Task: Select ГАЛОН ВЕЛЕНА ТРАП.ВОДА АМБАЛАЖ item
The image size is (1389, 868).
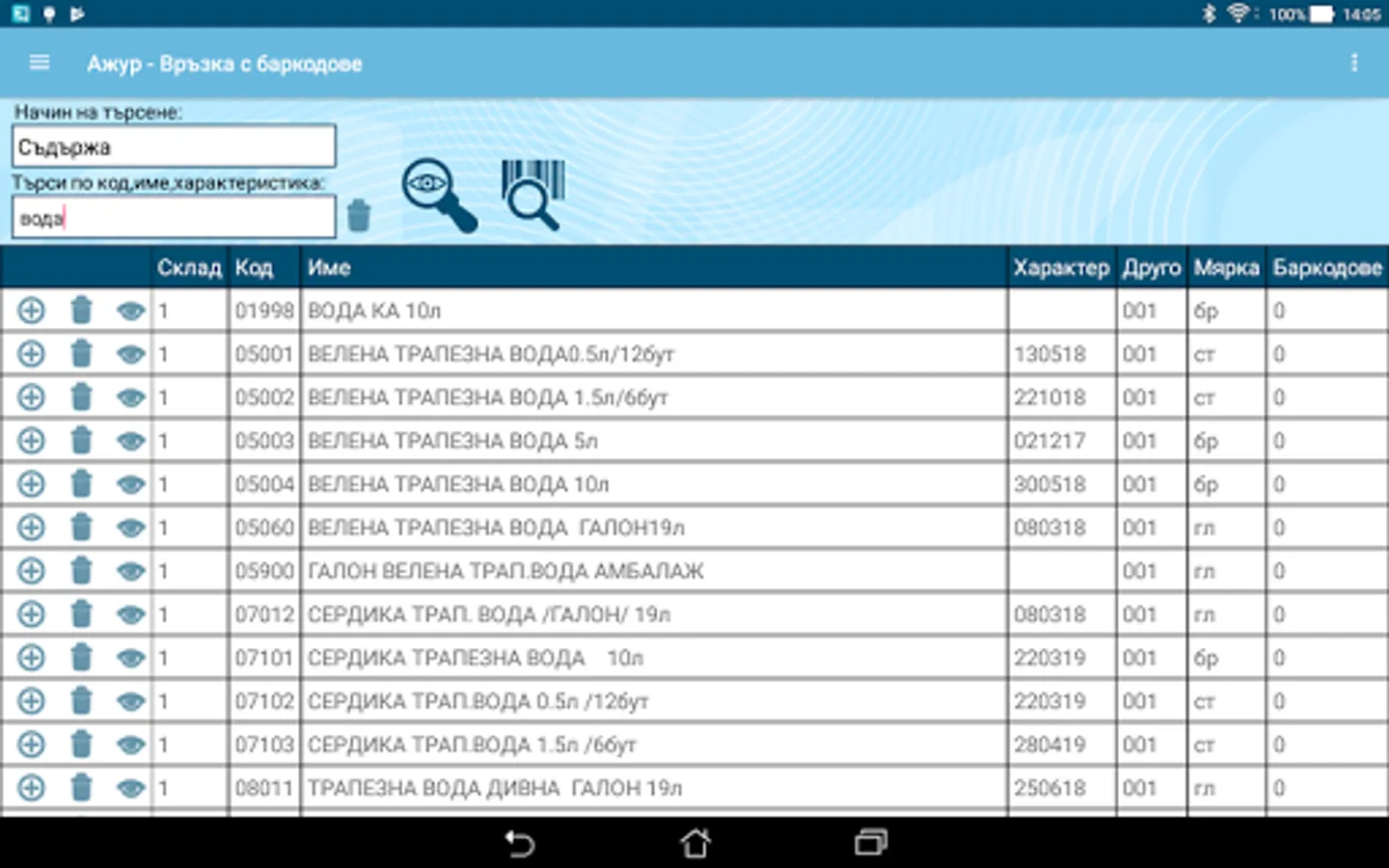Action: [505, 571]
